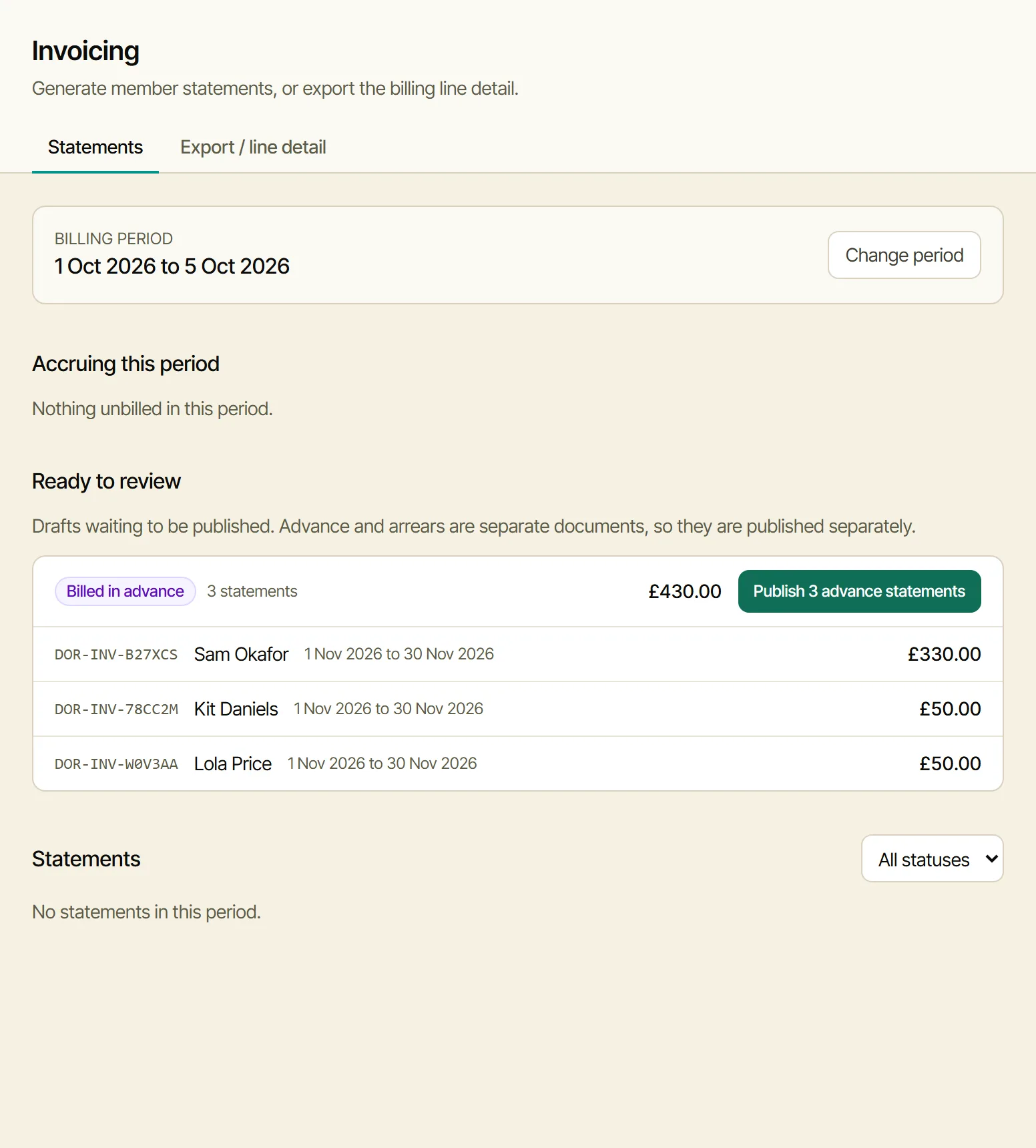
Task: Select member name Lola Price
Action: [232, 764]
